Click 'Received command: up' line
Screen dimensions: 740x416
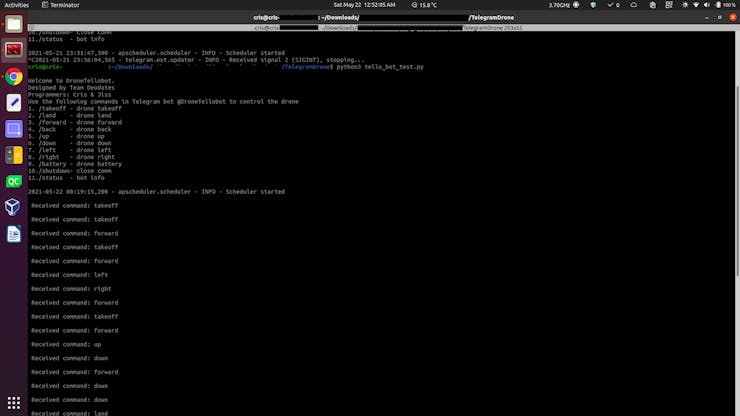pyautogui.click(x=66, y=344)
